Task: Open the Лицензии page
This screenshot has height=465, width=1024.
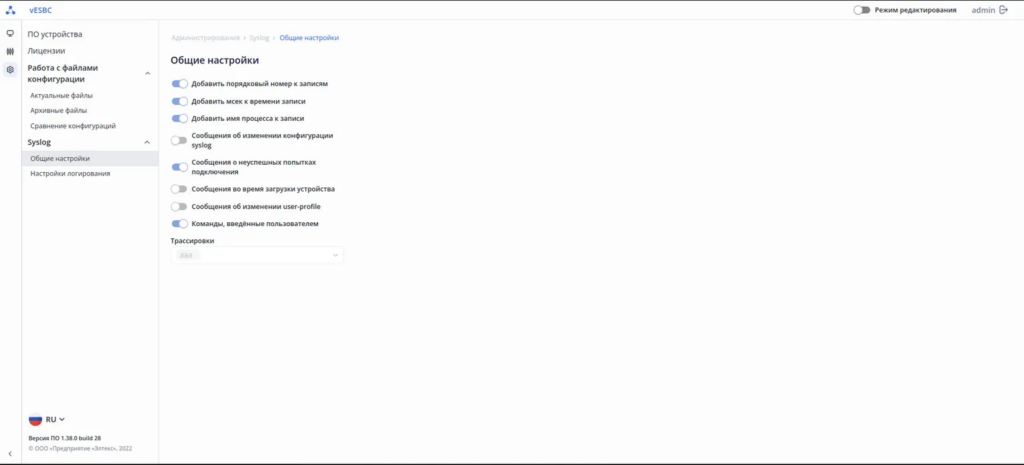Action: click(x=46, y=50)
